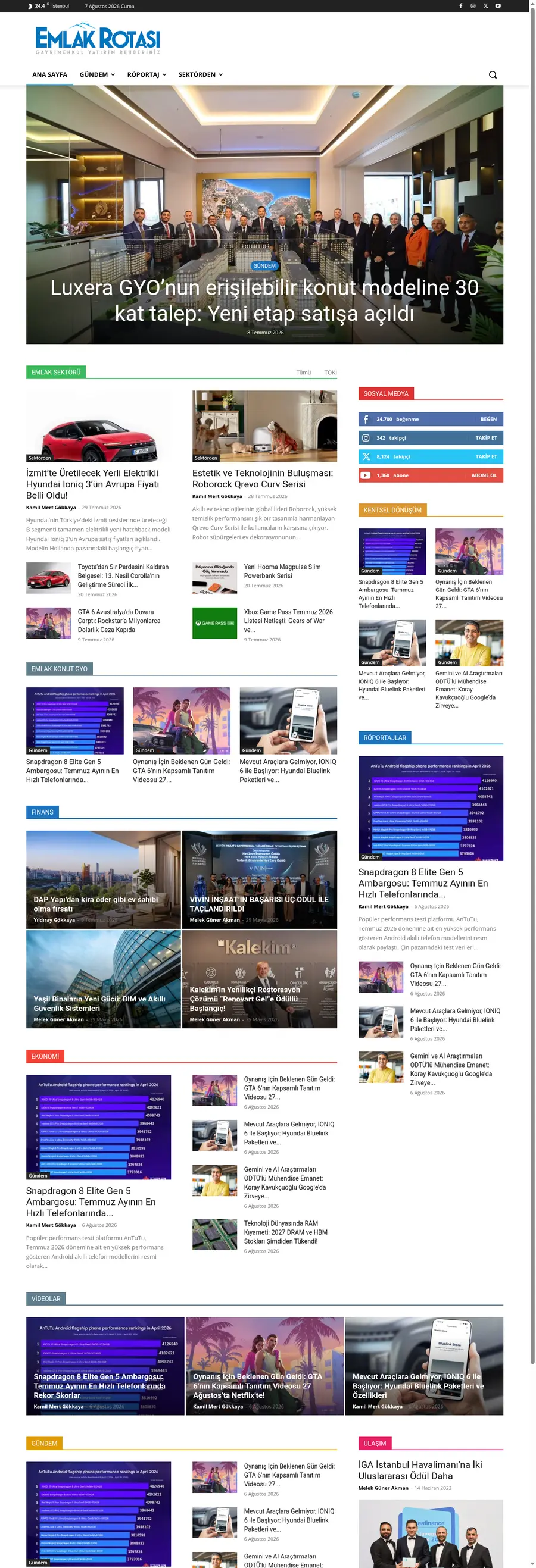Screen dimensions: 536x1568
Task: Open the Facebook icon in the top bar
Action: pos(460,6)
